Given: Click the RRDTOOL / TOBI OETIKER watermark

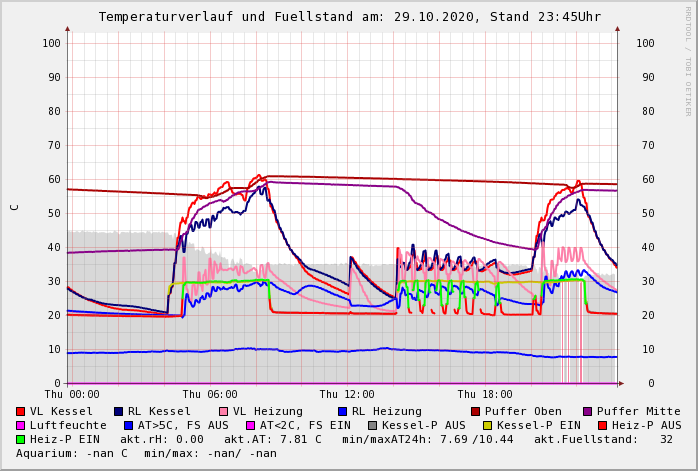Looking at the screenshot, I should (688, 60).
